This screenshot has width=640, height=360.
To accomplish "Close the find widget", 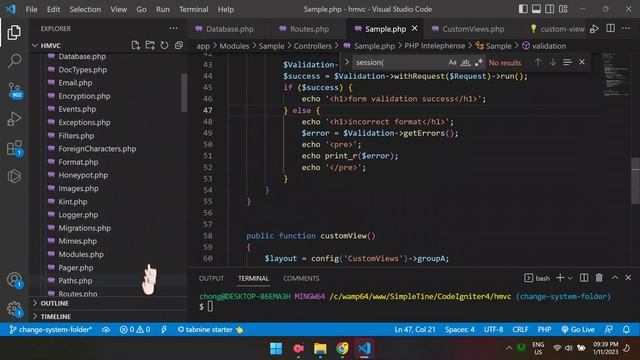I will 582,62.
